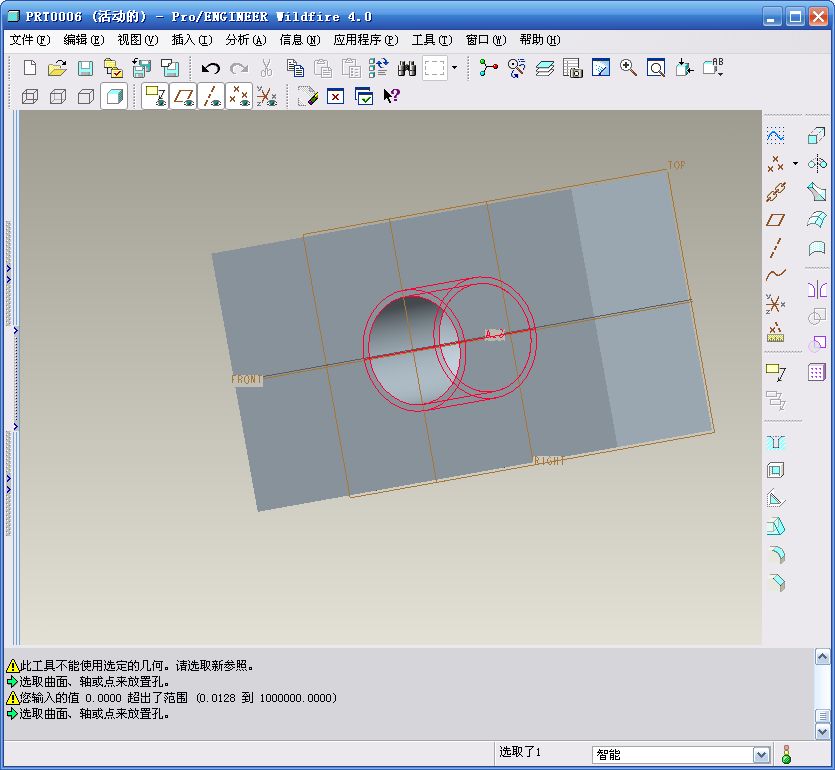Click the Context-sensitive Help arrow icon

391,96
